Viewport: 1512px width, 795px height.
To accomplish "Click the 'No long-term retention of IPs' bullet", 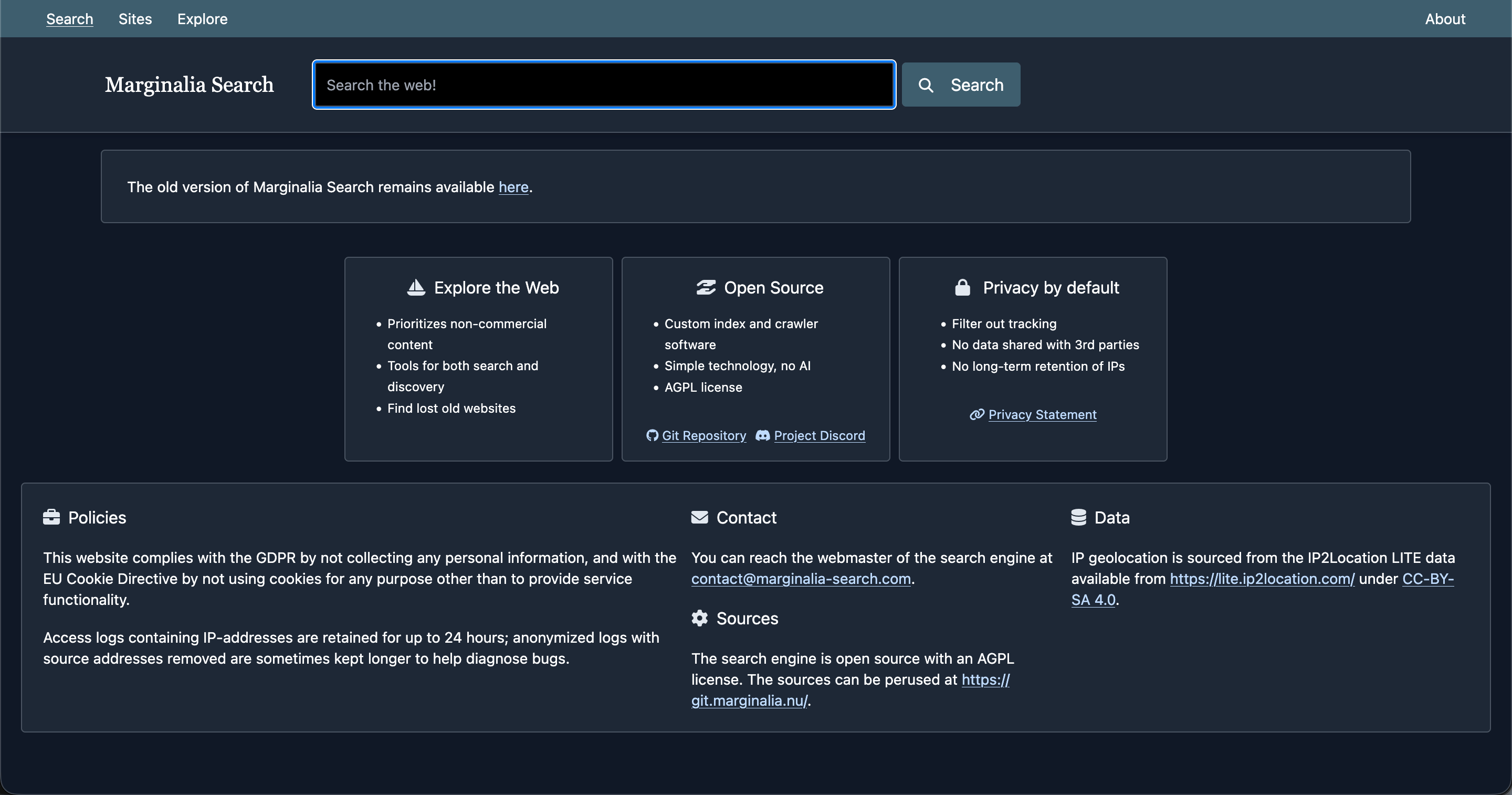I will 1038,366.
